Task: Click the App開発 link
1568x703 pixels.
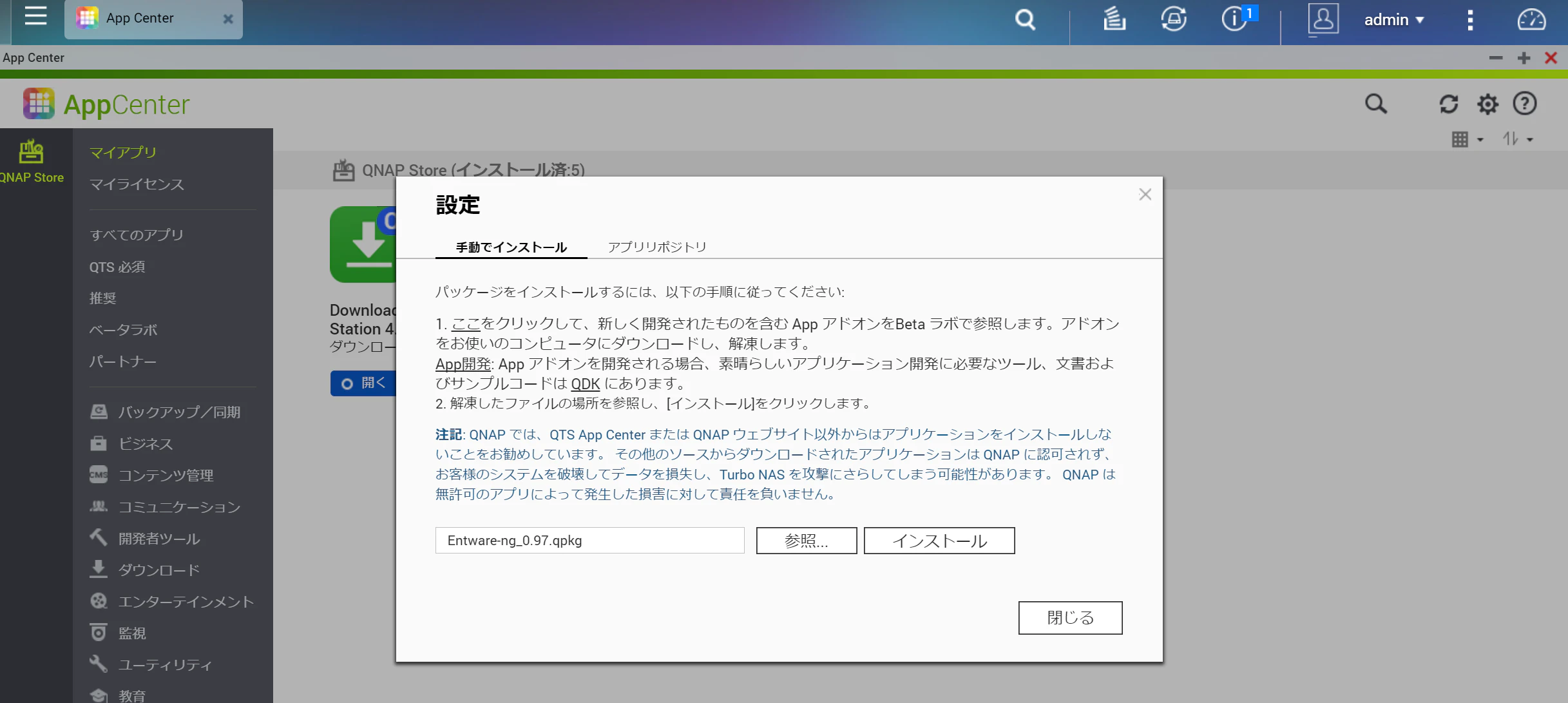Action: (x=463, y=364)
